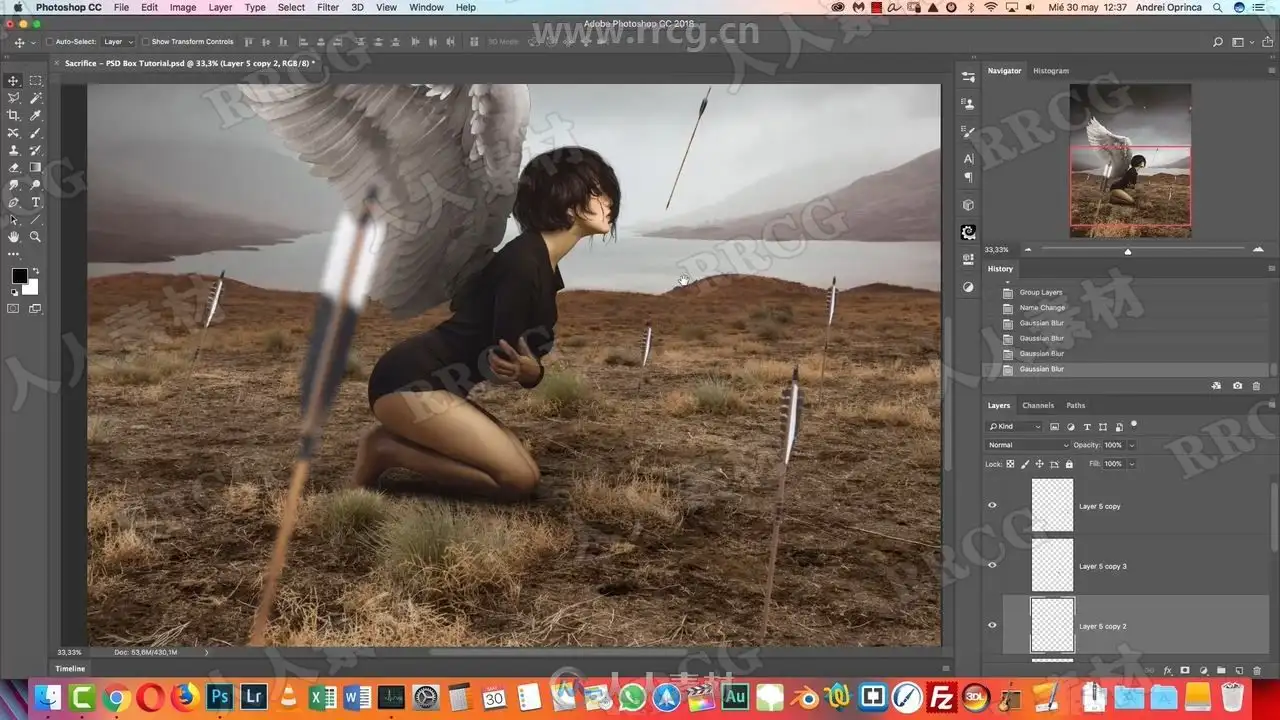
Task: Switch to the Channels tab
Action: pyautogui.click(x=1038, y=405)
